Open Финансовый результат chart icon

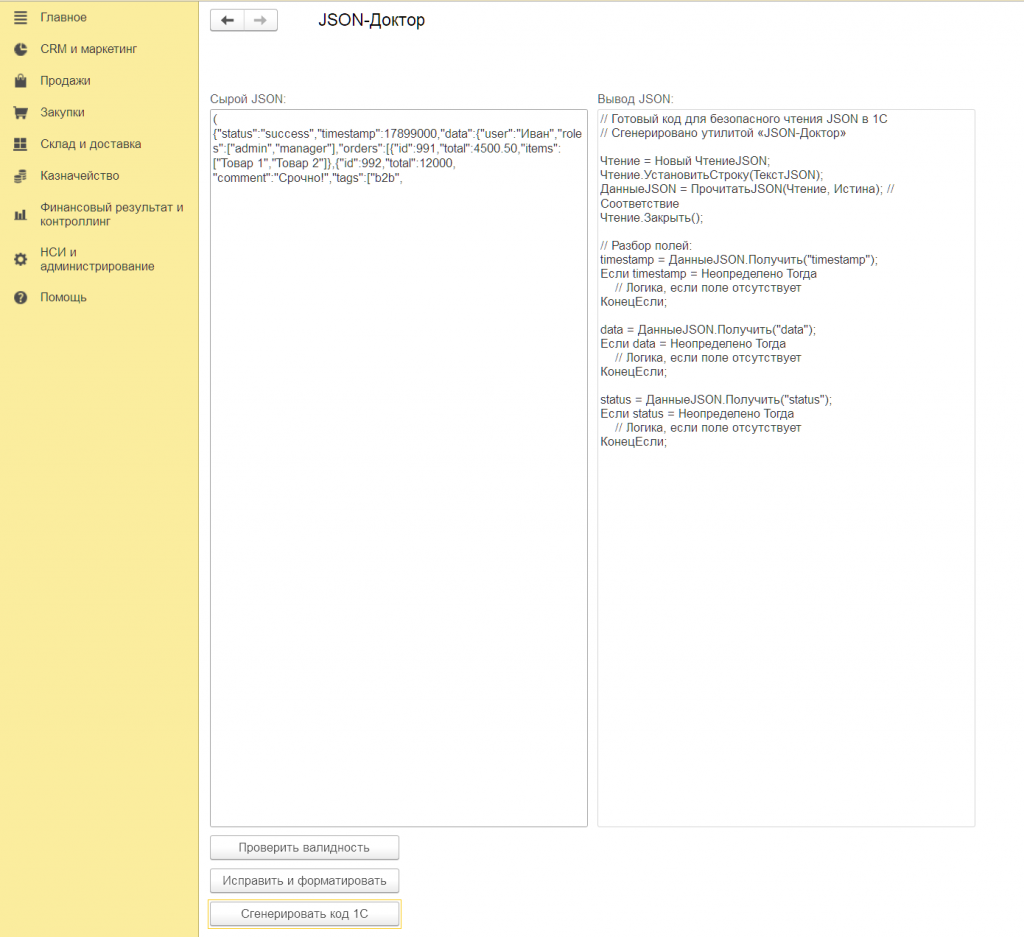pos(20,214)
